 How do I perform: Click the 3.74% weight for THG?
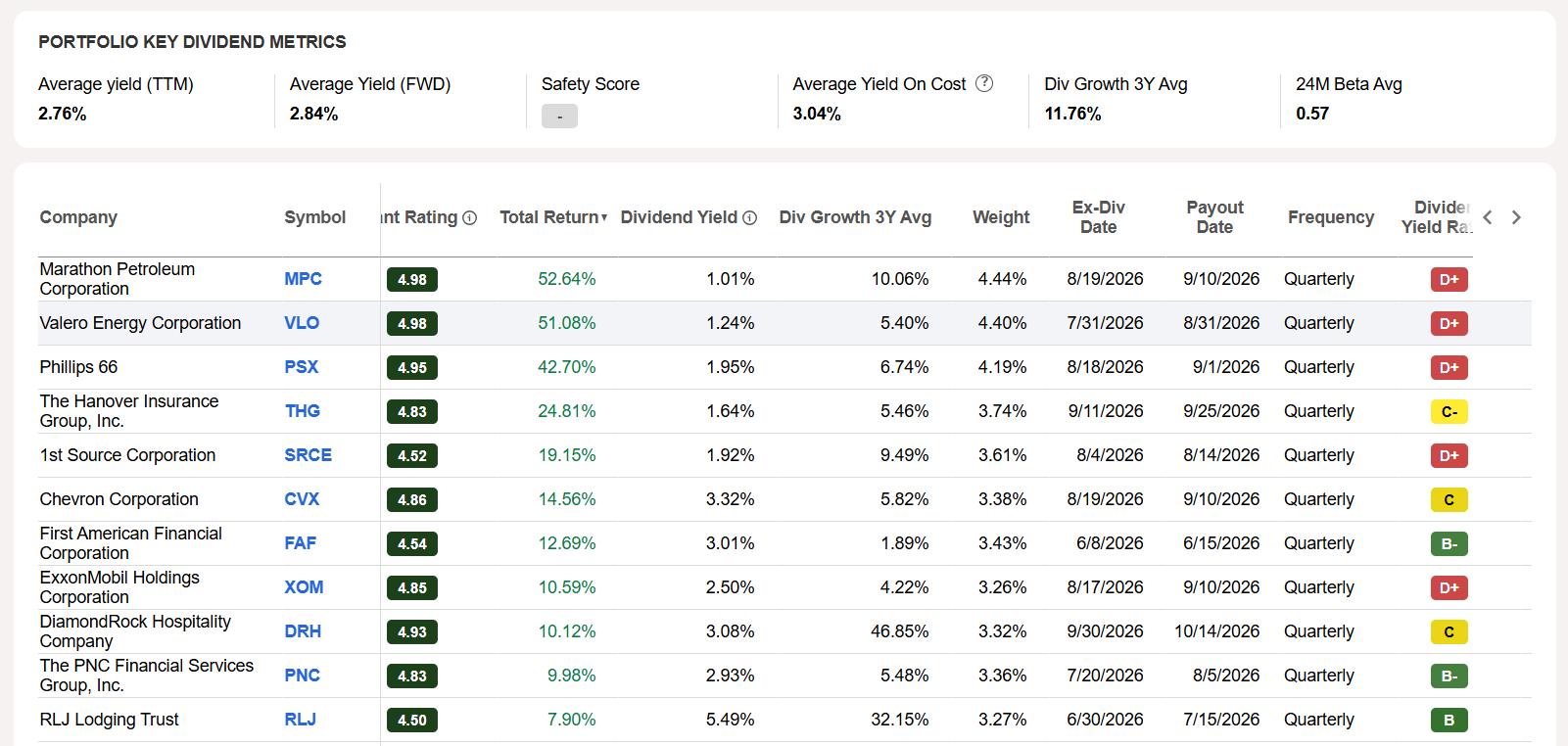[x=1002, y=411]
